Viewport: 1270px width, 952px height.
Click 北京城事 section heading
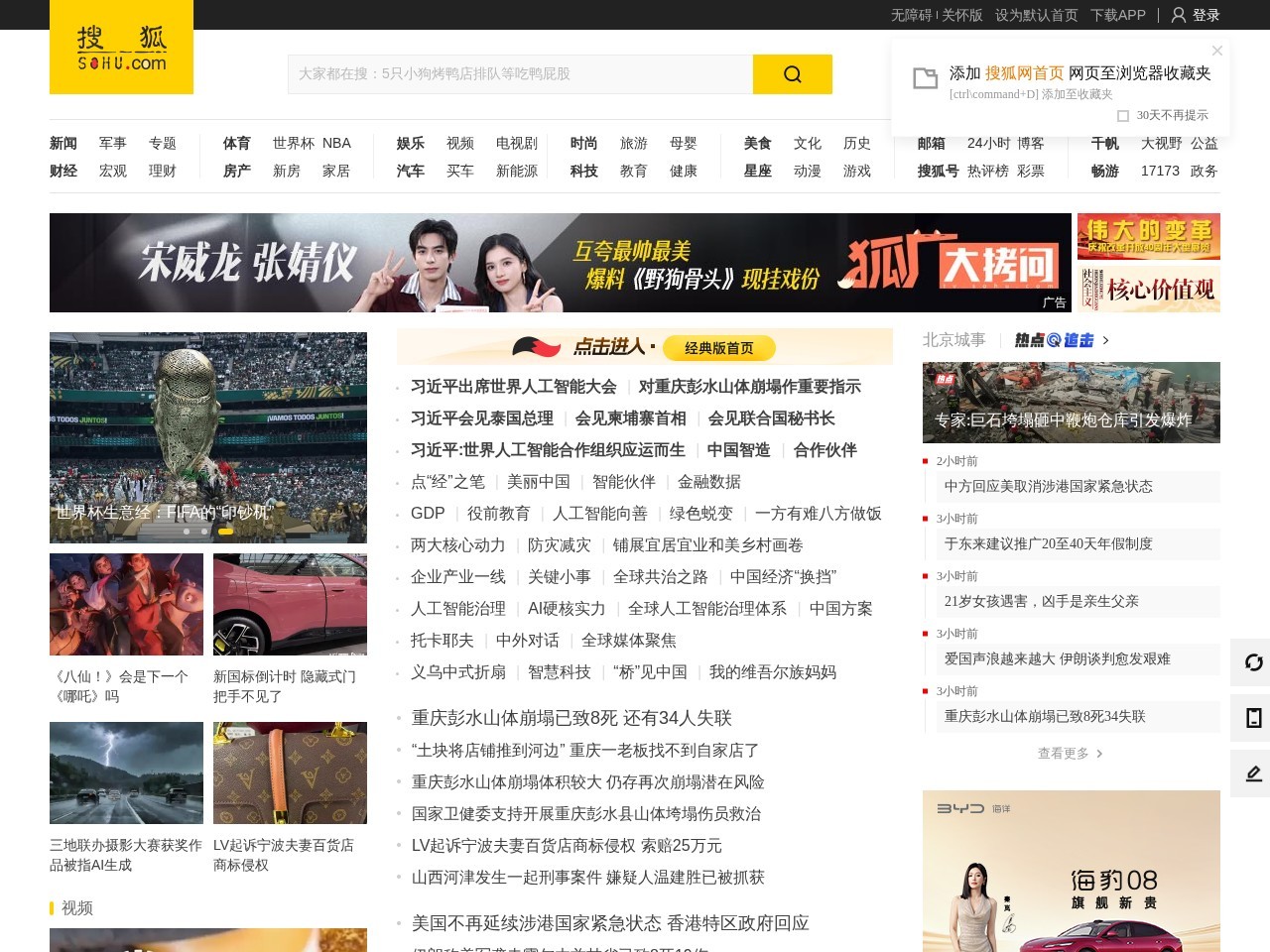tap(954, 340)
